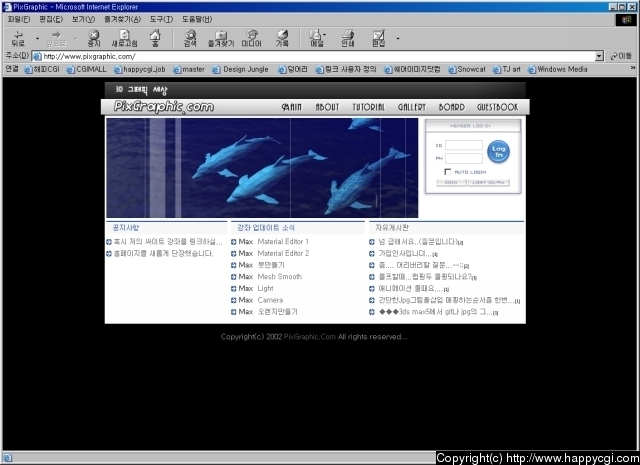Open the Favorites menu in the menu bar
Image resolution: width=640 pixels, height=465 pixels.
click(122, 19)
